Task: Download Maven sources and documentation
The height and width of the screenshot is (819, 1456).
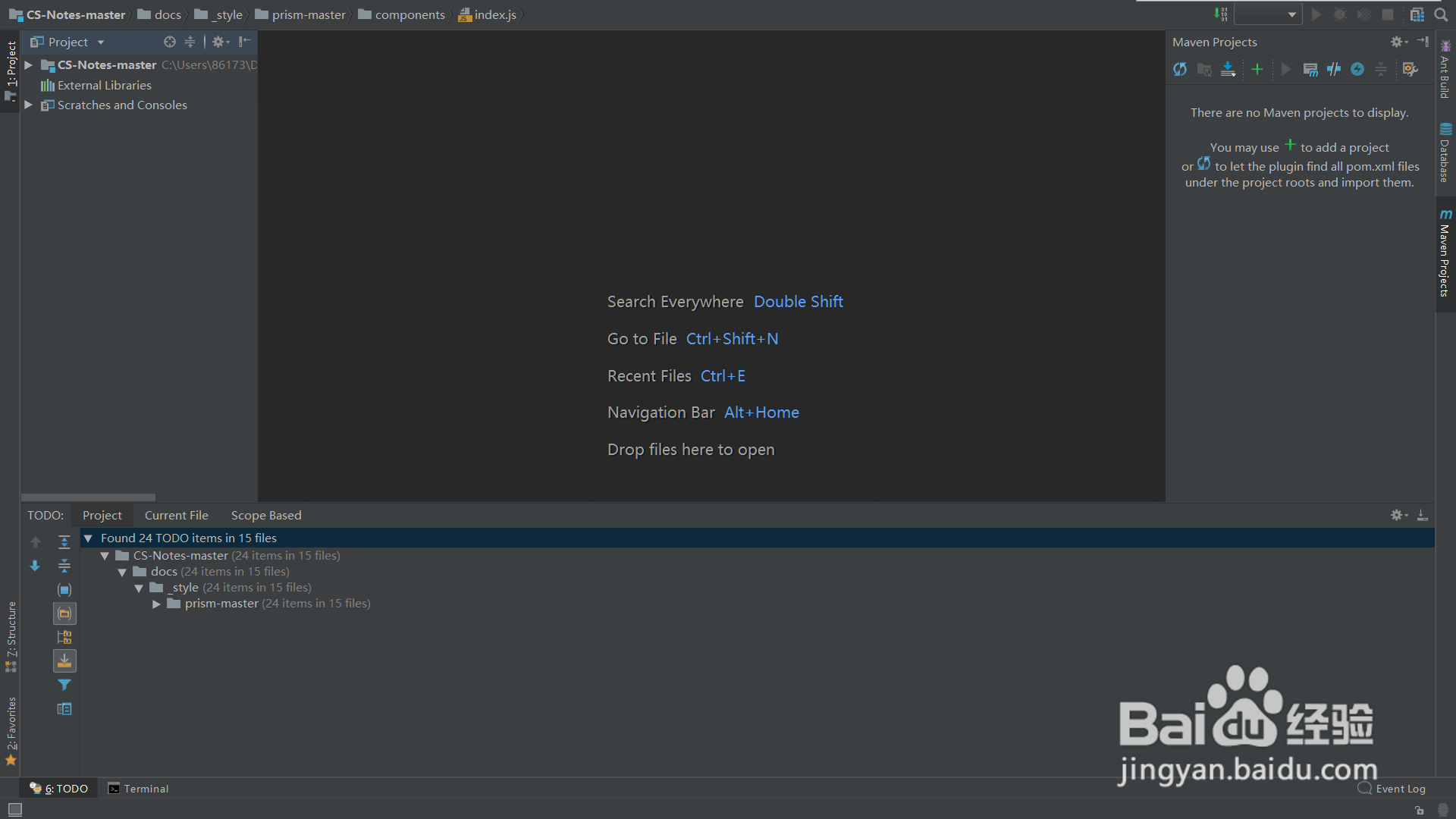Action: [x=1228, y=70]
